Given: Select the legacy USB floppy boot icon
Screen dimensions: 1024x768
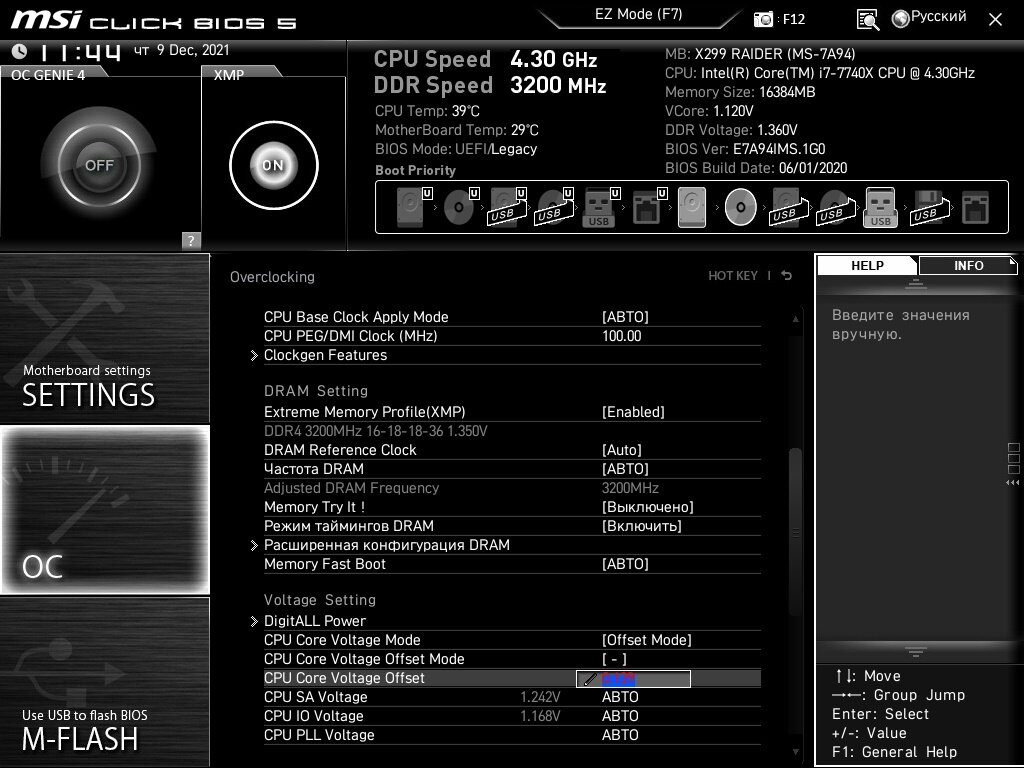Looking at the screenshot, I should [x=930, y=207].
